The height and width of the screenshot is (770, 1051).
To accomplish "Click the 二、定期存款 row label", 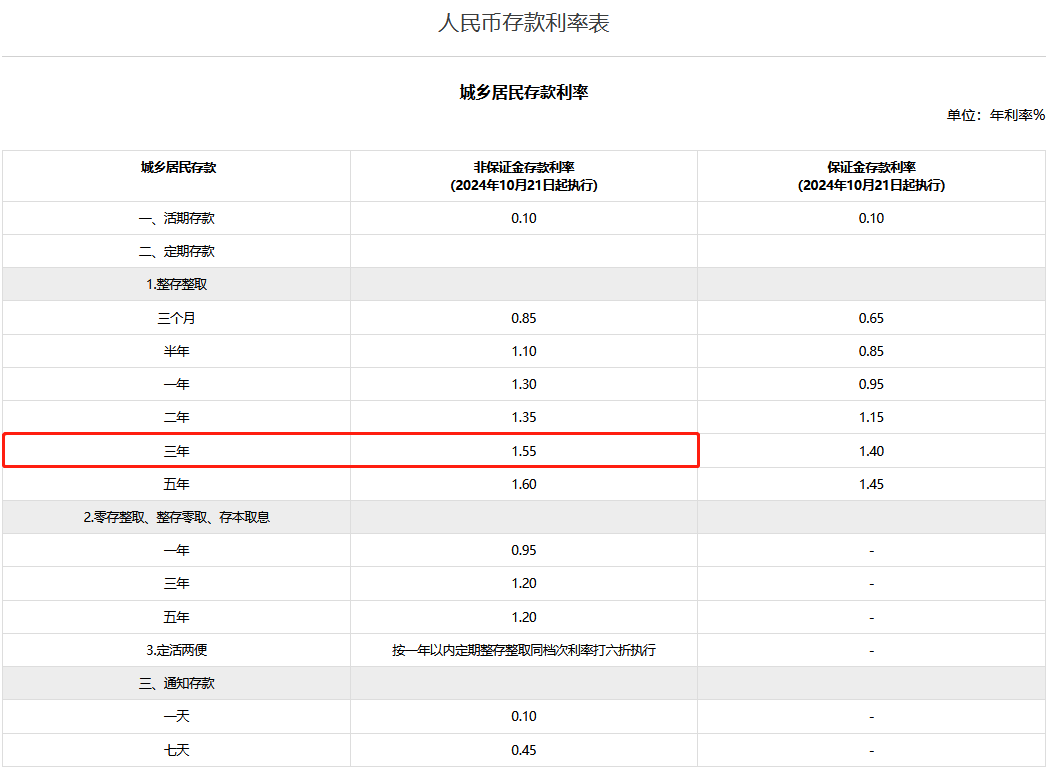I will [177, 251].
